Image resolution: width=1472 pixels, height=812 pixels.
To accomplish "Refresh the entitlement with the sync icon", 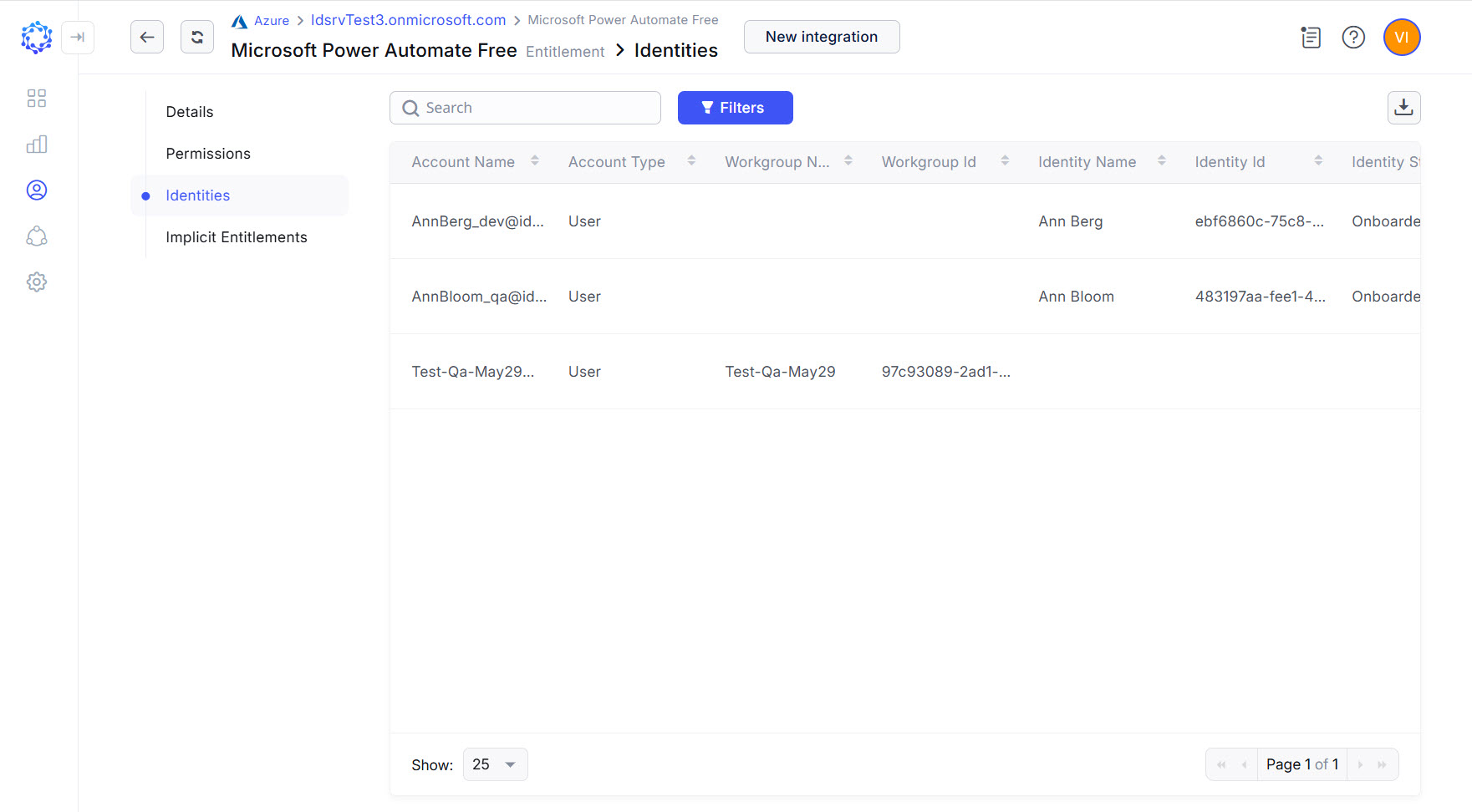I will point(197,36).
